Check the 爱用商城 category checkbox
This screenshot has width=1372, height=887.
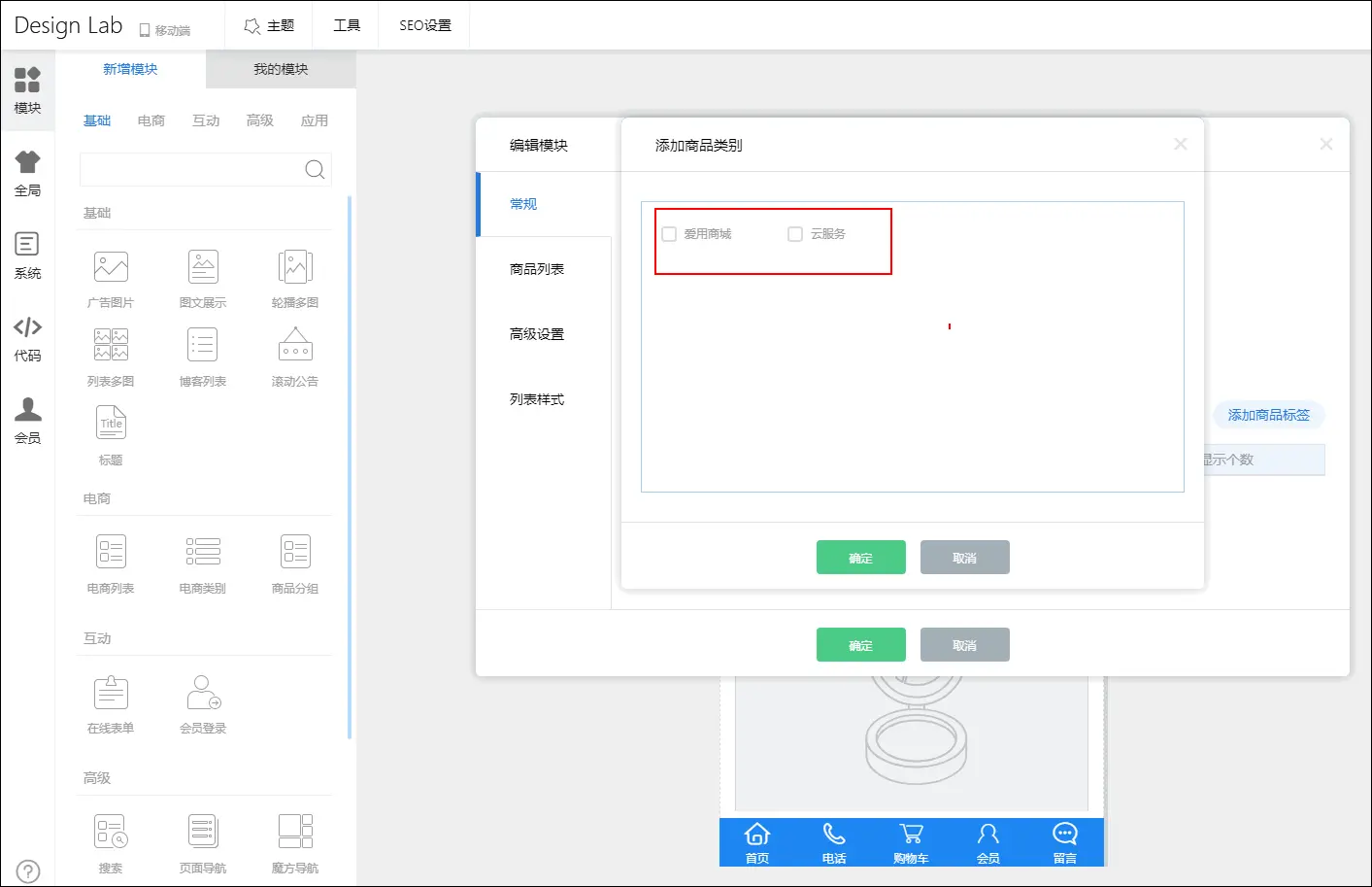pos(669,234)
